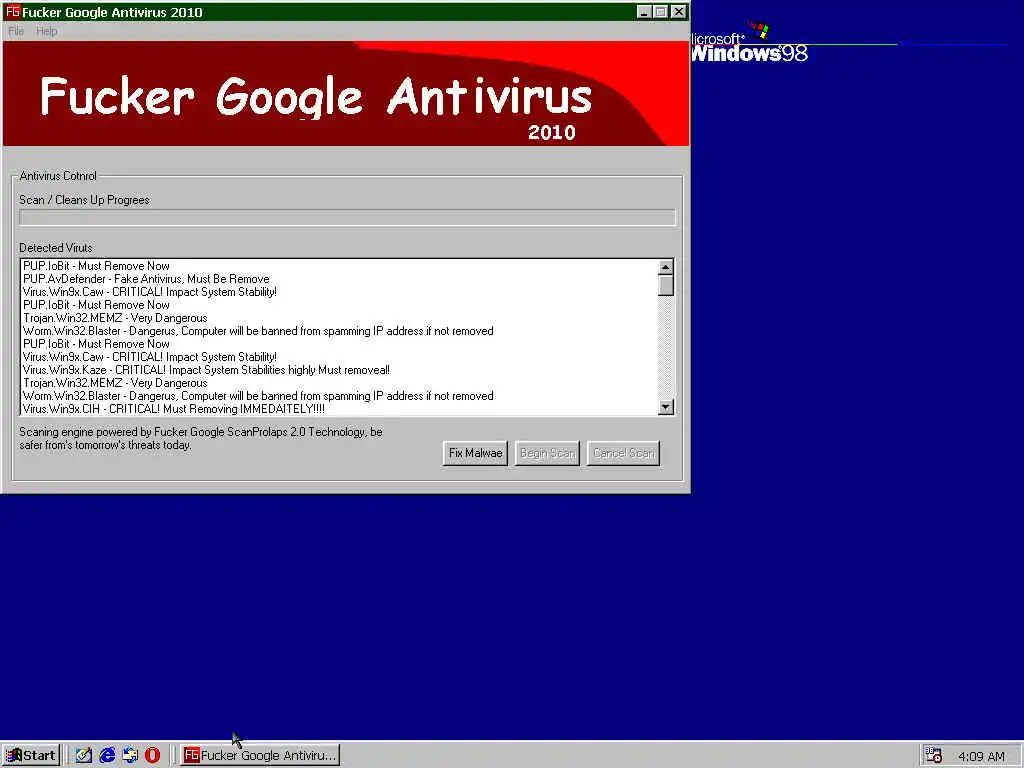1024x768 pixels.
Task: Launch the Opera browser from the quick launch
Action: point(152,755)
